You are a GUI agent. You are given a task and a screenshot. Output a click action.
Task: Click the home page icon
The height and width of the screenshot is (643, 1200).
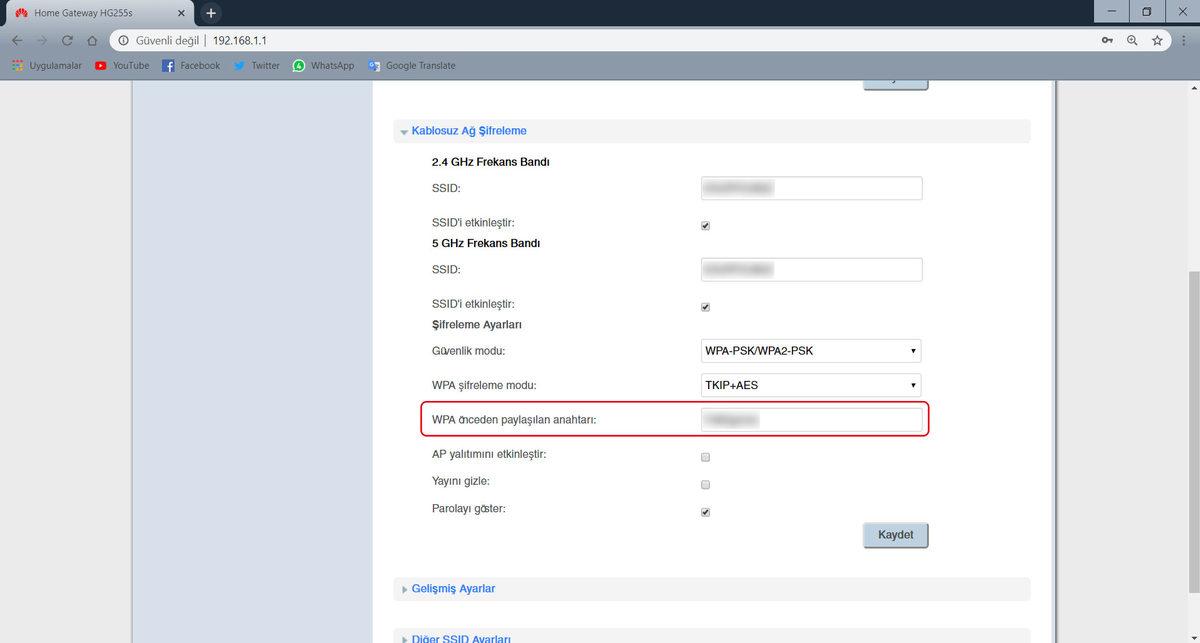(92, 41)
